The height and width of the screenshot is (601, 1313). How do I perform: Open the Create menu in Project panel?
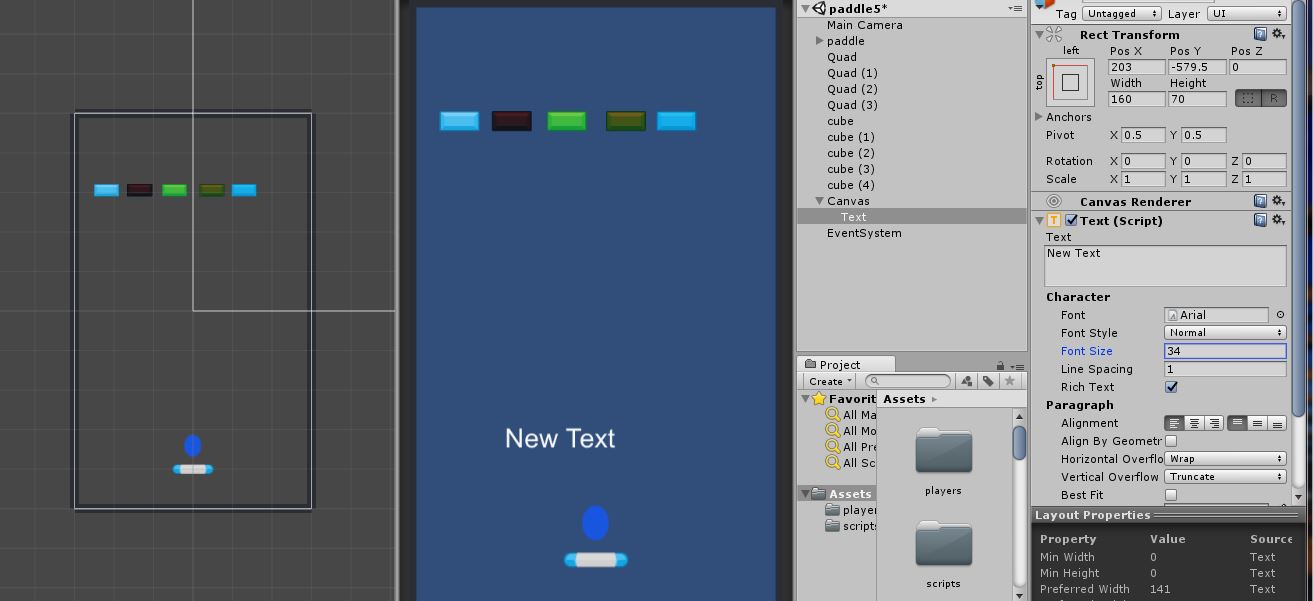point(828,381)
